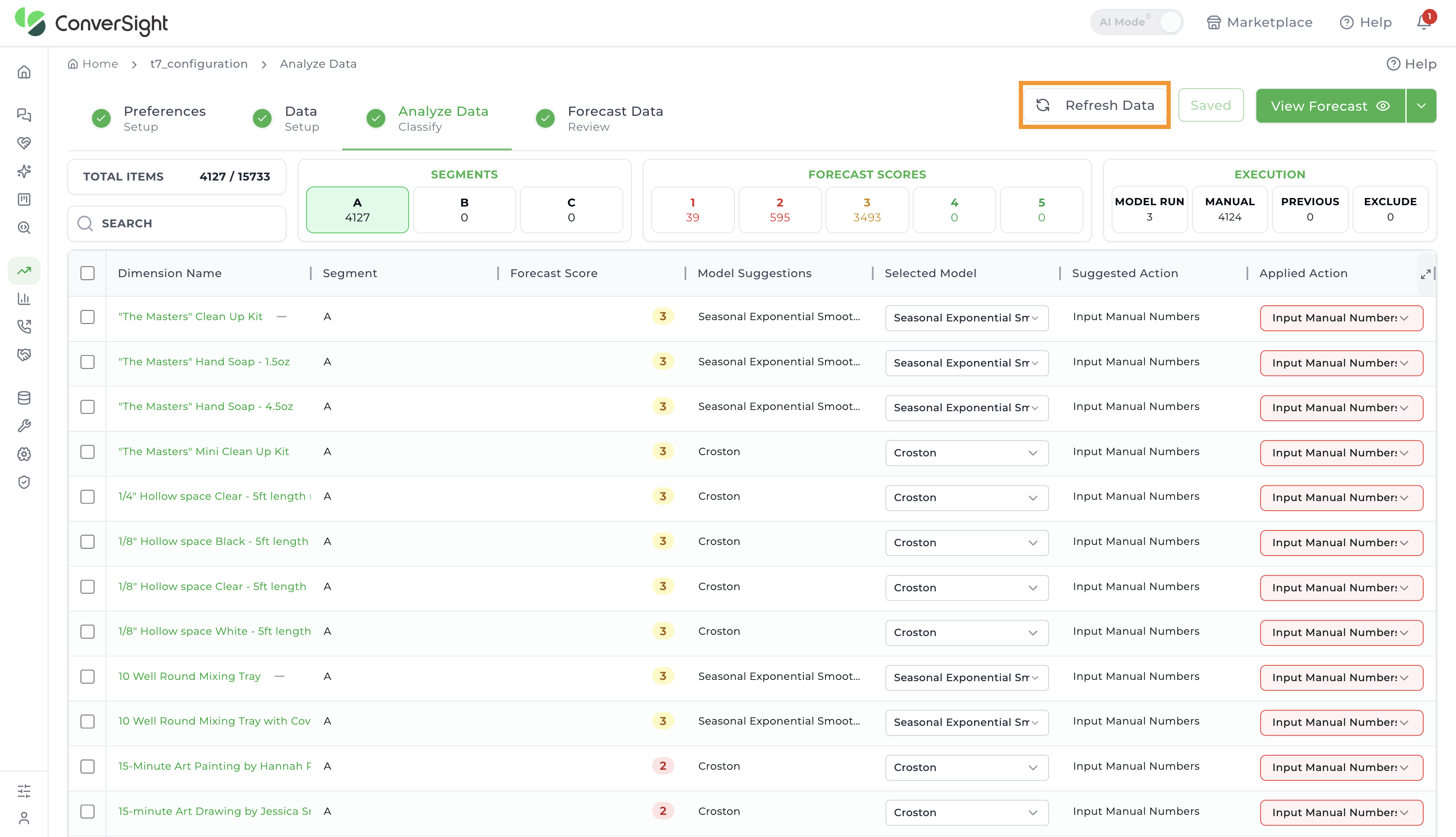Image resolution: width=1456 pixels, height=837 pixels.
Task: Open the database sidebar icon
Action: [23, 397]
